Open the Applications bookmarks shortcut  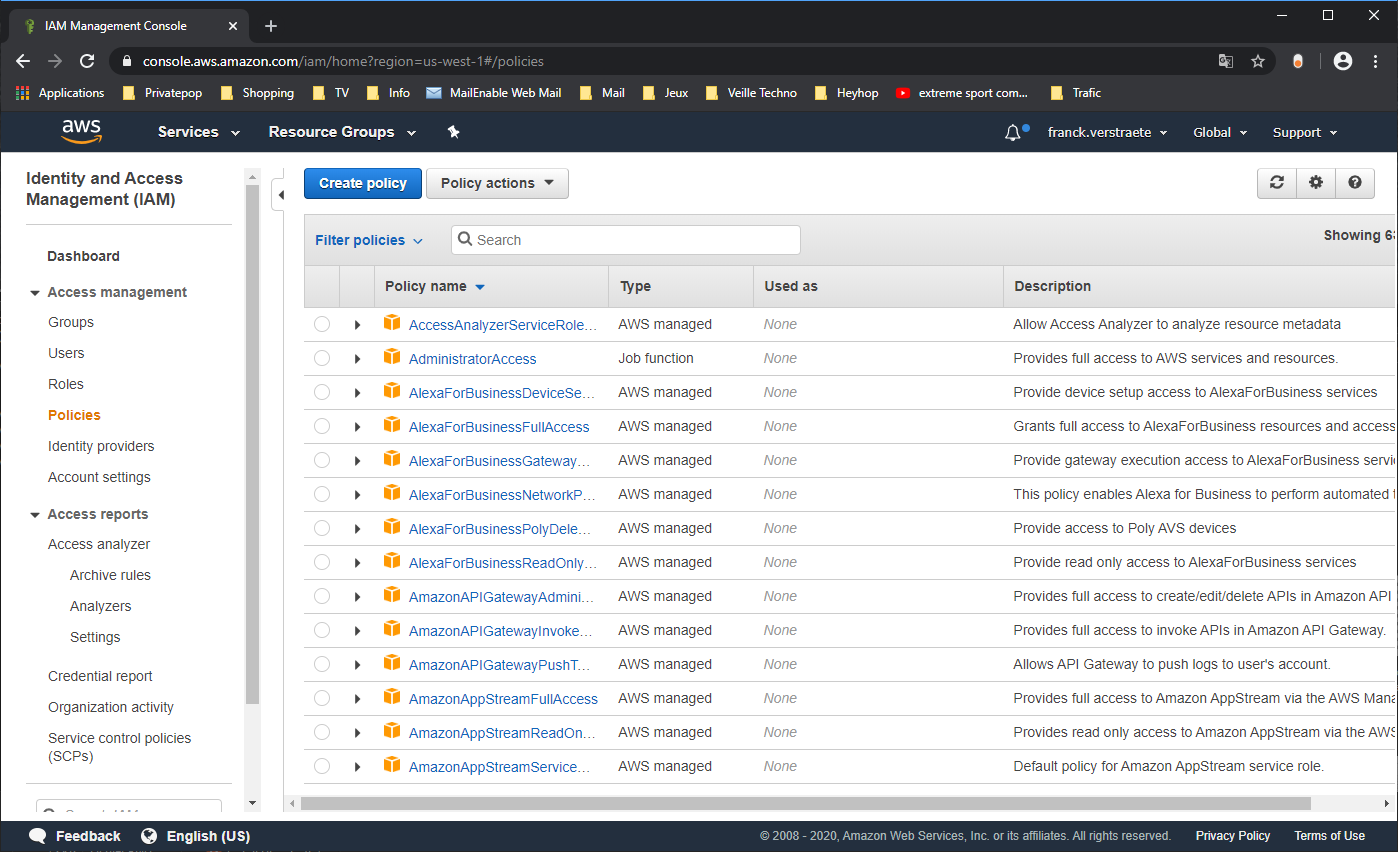(x=61, y=93)
